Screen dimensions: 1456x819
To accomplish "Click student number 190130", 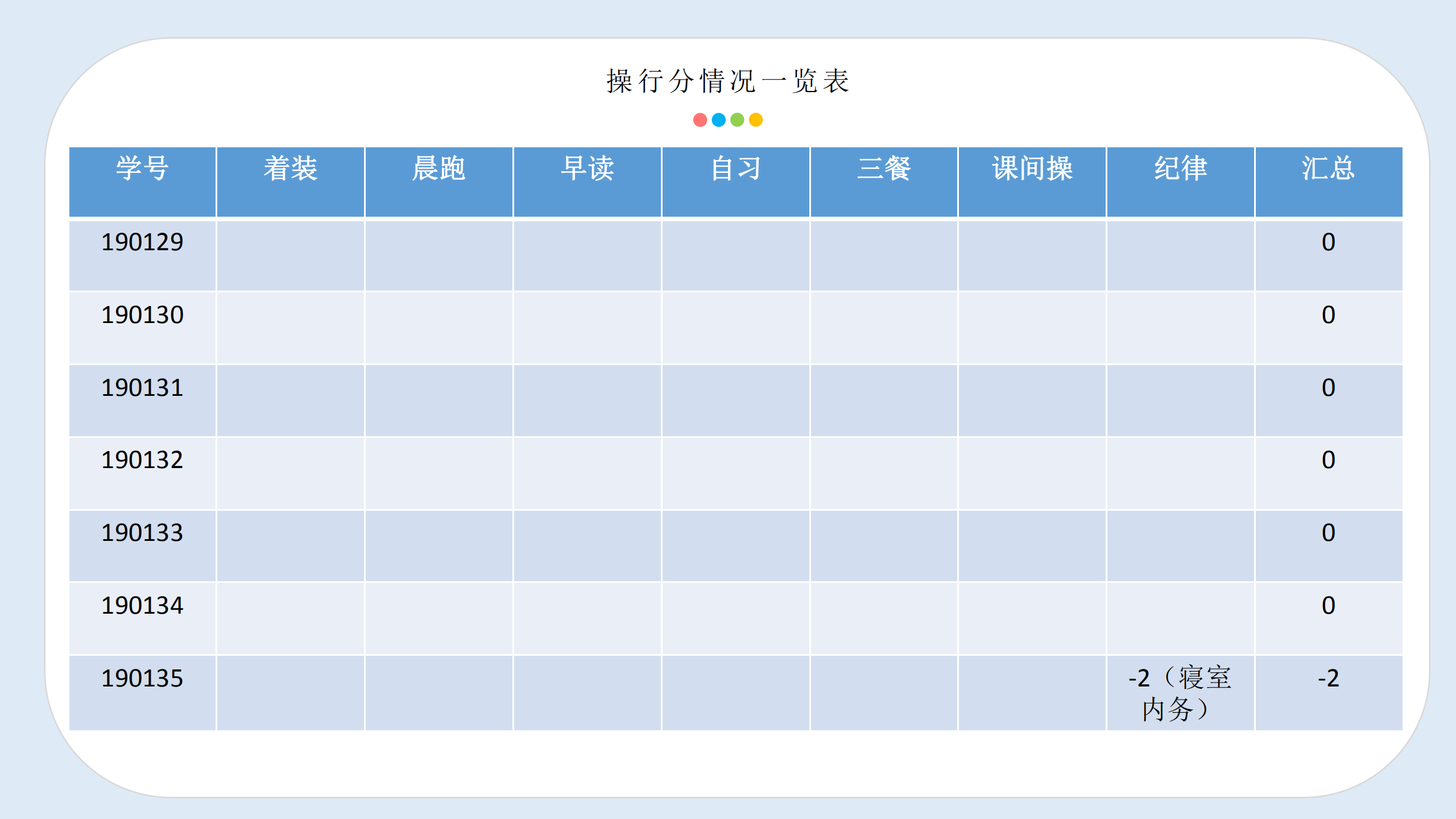I will (x=142, y=315).
